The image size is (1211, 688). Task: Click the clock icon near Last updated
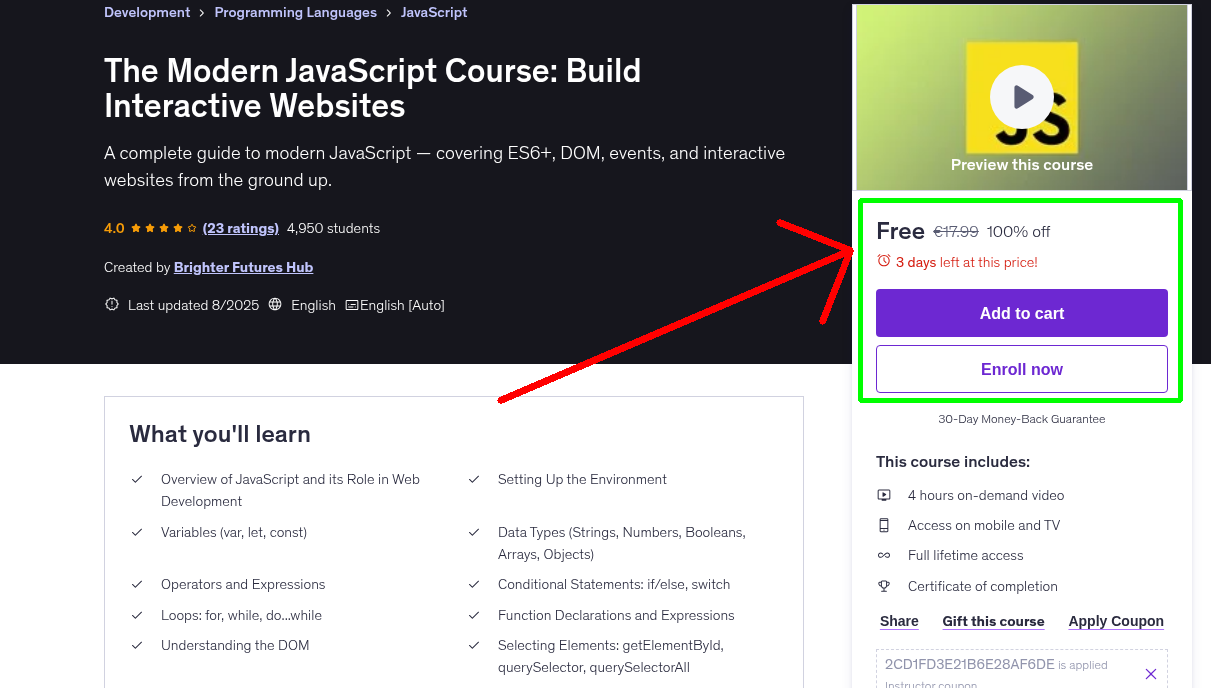[x=111, y=305]
